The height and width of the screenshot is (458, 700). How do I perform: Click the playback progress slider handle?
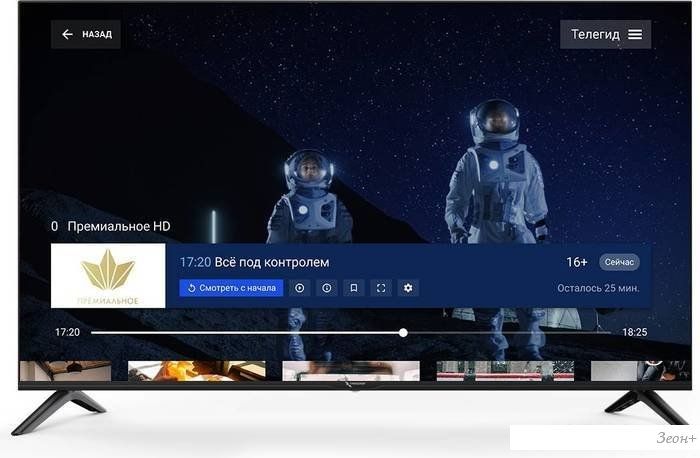tap(403, 332)
